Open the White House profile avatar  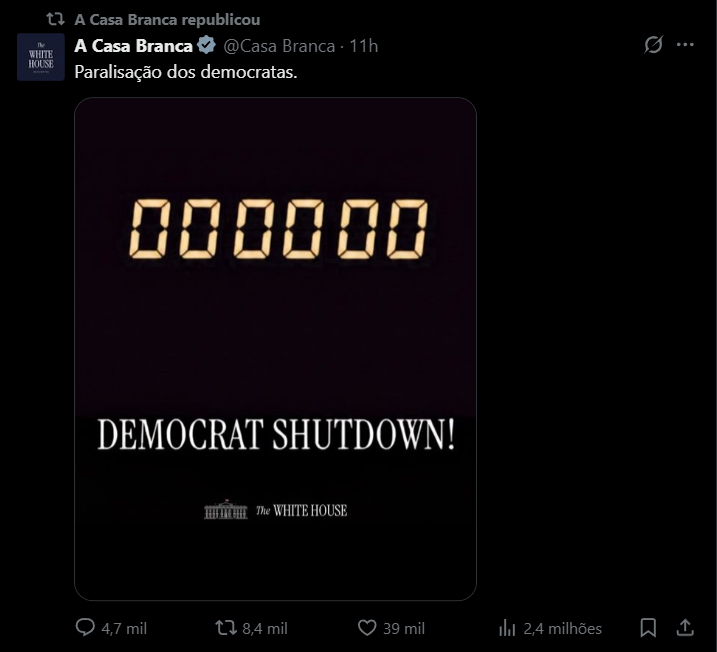coord(41,56)
